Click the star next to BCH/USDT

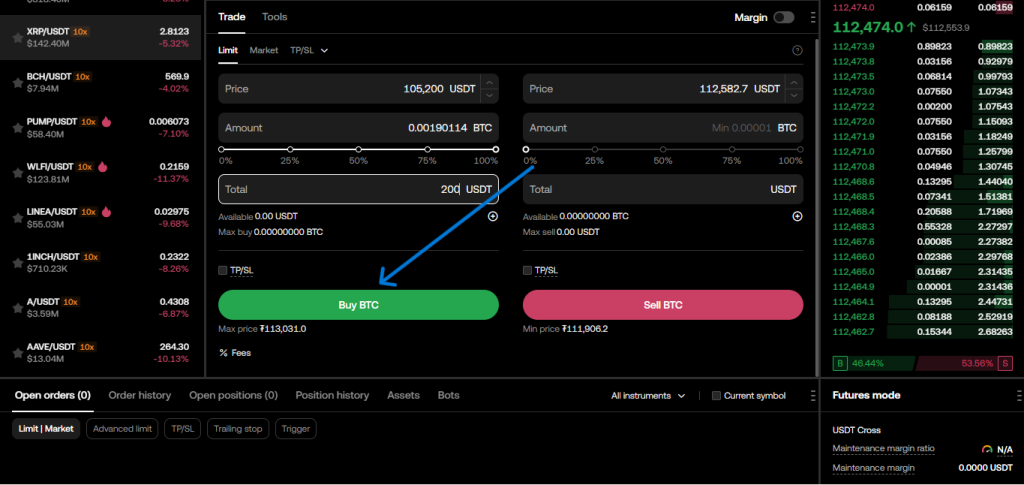[x=17, y=82]
